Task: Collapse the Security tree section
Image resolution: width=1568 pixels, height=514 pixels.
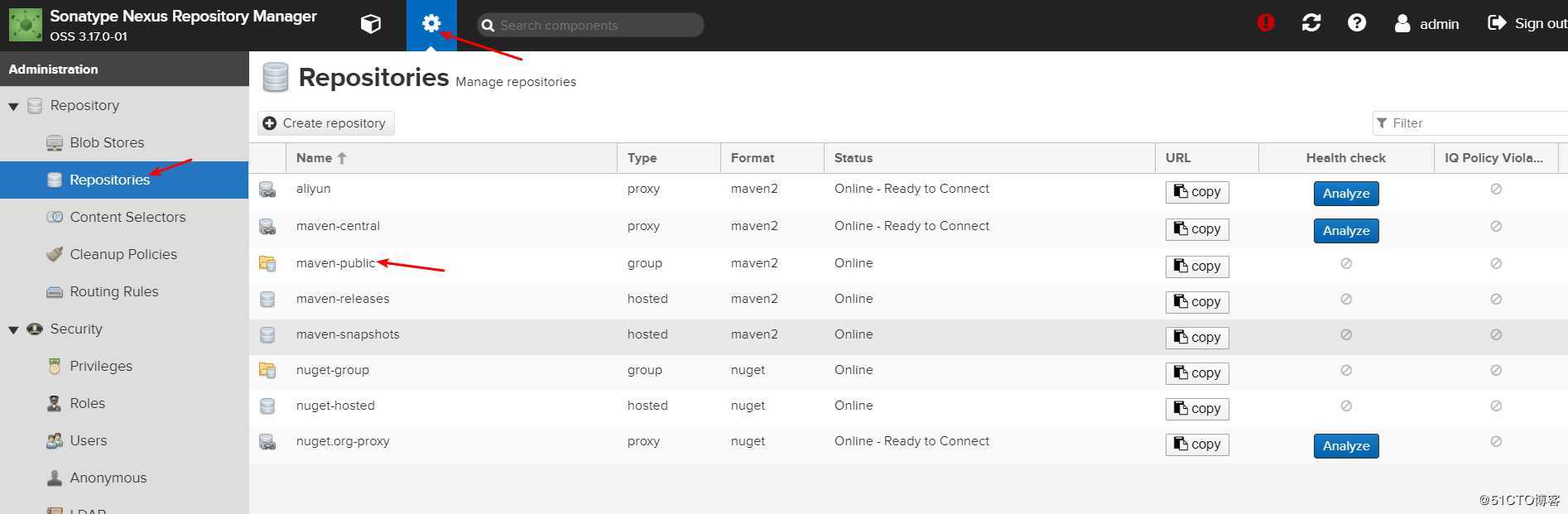Action: point(13,329)
